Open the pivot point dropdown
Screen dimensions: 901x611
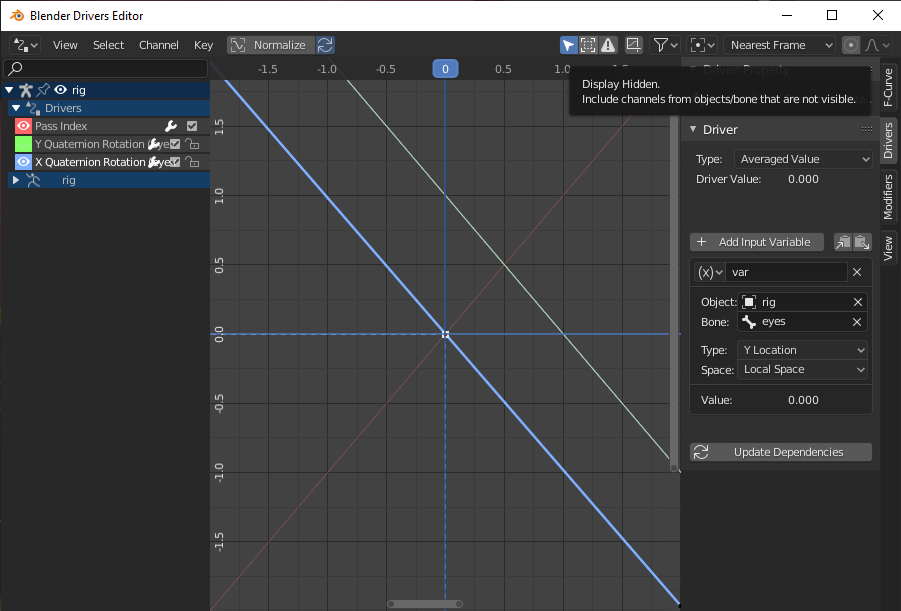pyautogui.click(x=703, y=45)
